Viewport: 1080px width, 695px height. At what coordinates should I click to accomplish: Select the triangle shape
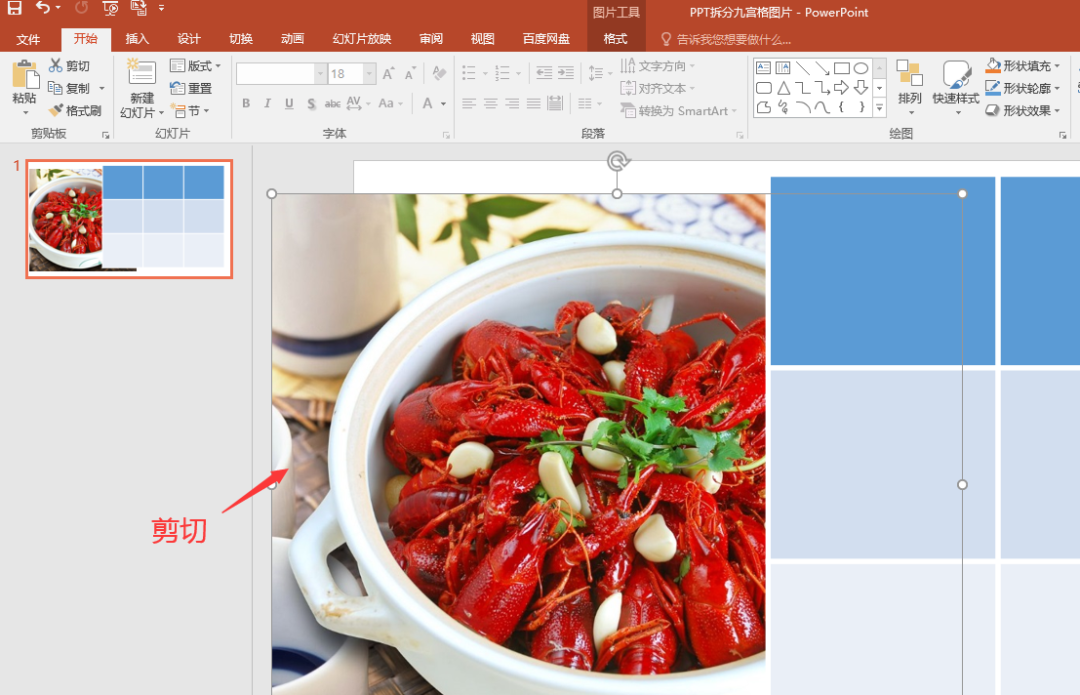783,88
